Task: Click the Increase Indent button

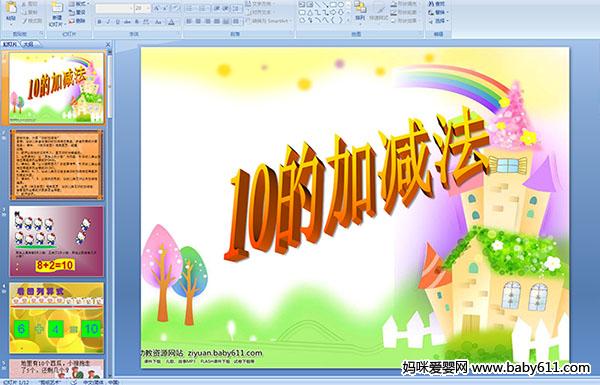Action: pyautogui.click(x=225, y=8)
